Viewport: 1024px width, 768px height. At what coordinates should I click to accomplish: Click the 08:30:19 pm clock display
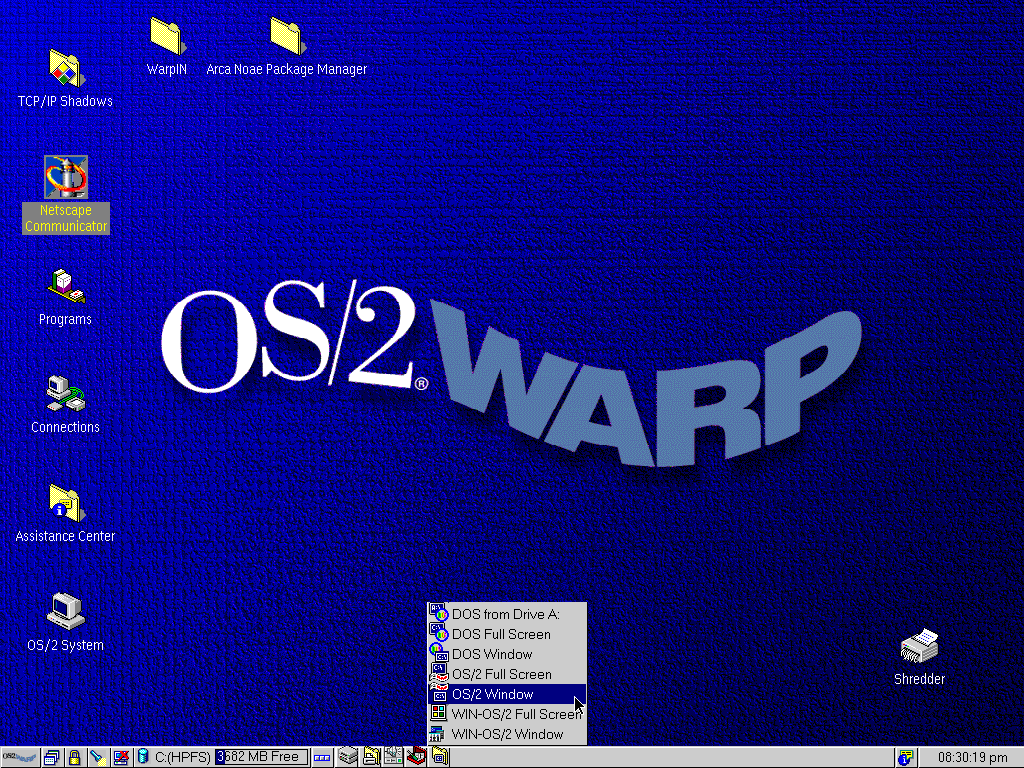click(x=972, y=758)
